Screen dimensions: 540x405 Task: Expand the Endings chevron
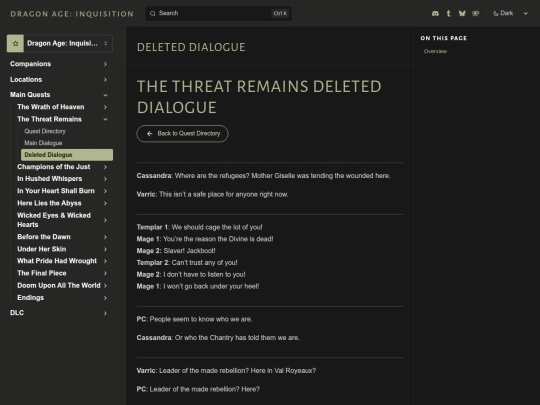pos(105,298)
